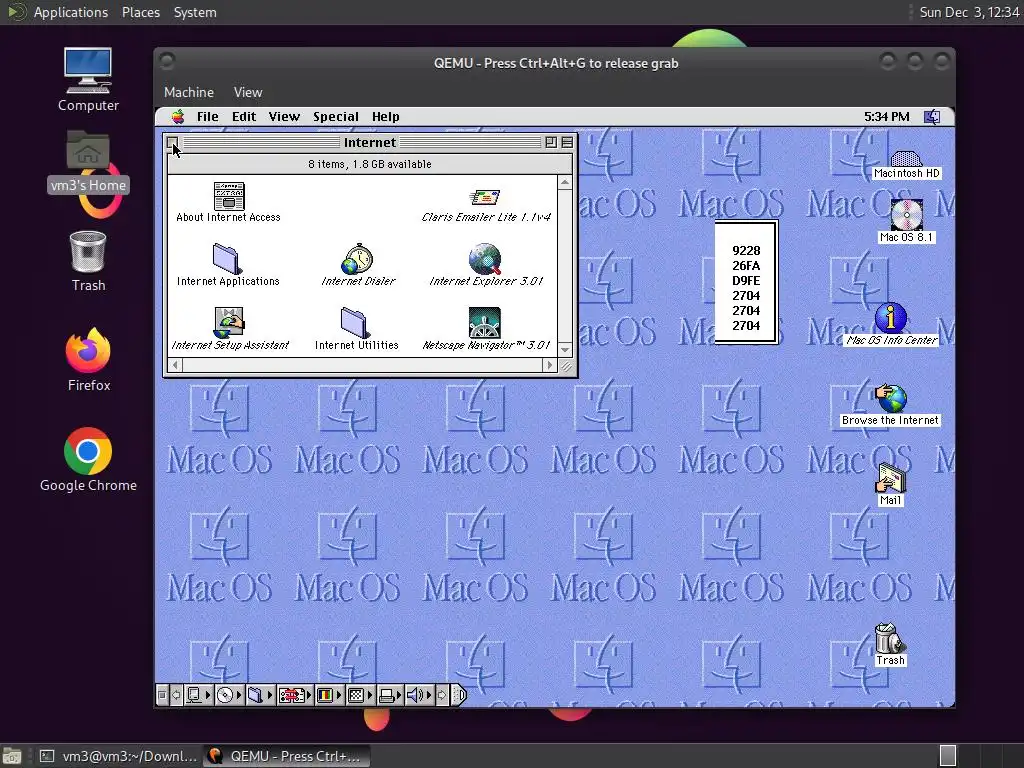
Task: Open the host Applications menu
Action: coord(71,12)
